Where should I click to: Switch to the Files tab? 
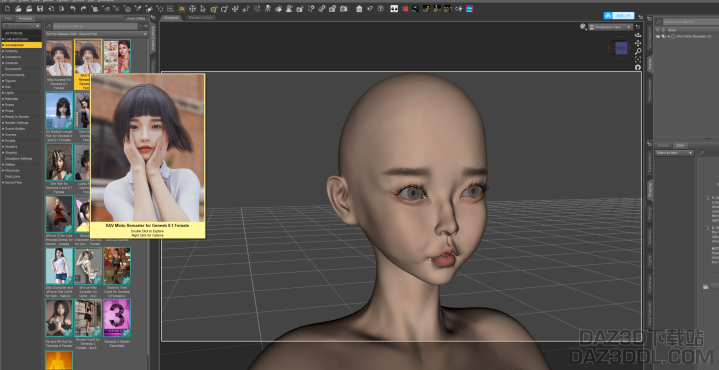(x=8, y=18)
